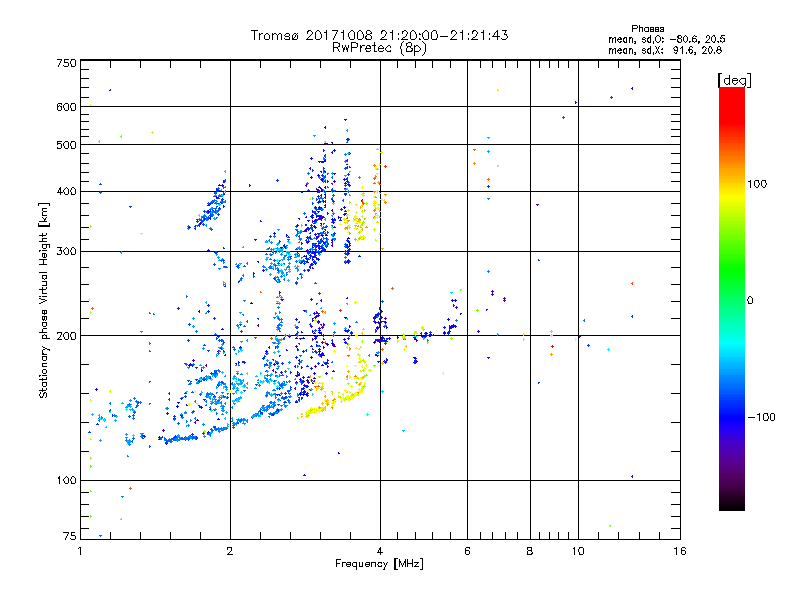
Task: Click the plot title 'Tromsø 20171008 21:20:00-21:21:43'
Action: coord(379,35)
